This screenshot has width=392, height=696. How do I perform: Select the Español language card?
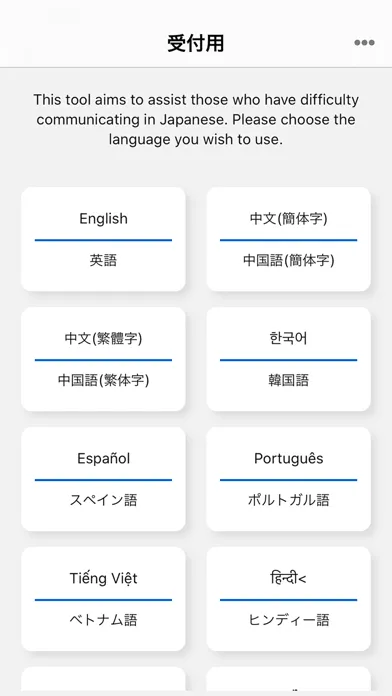pyautogui.click(x=103, y=479)
